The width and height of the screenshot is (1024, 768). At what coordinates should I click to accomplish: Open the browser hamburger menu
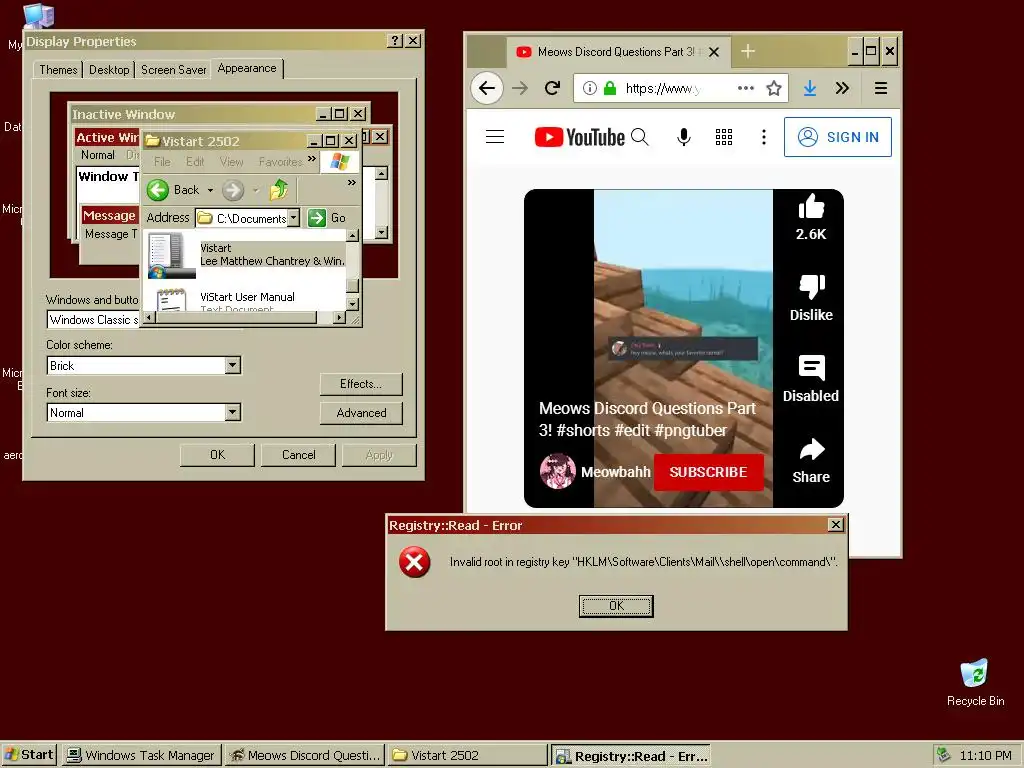click(x=880, y=88)
